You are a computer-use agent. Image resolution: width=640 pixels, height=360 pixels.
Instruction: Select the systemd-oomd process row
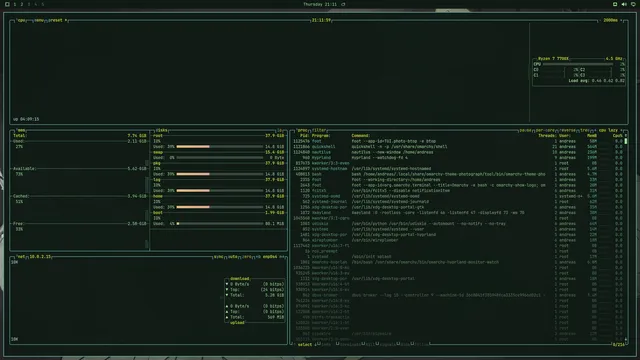point(458,196)
